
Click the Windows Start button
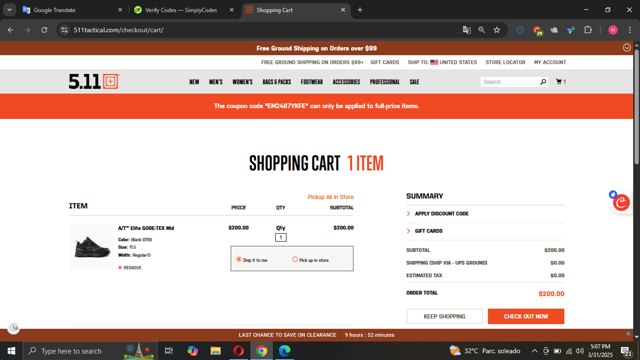pyautogui.click(x=11, y=351)
